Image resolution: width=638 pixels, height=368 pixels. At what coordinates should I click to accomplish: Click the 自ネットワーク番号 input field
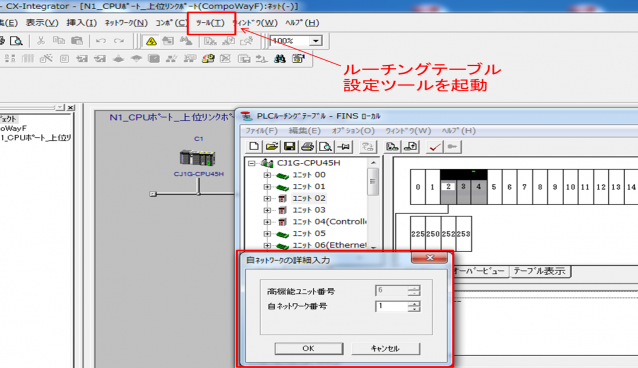coord(392,306)
